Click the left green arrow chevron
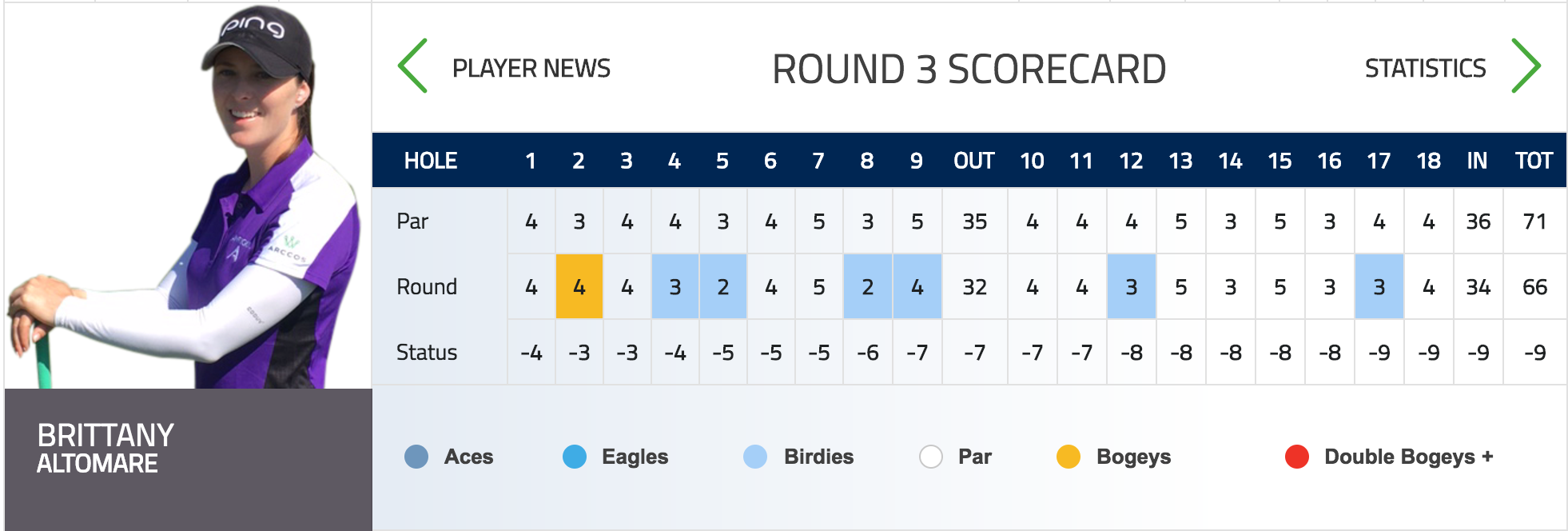1568x531 pixels. point(413,66)
